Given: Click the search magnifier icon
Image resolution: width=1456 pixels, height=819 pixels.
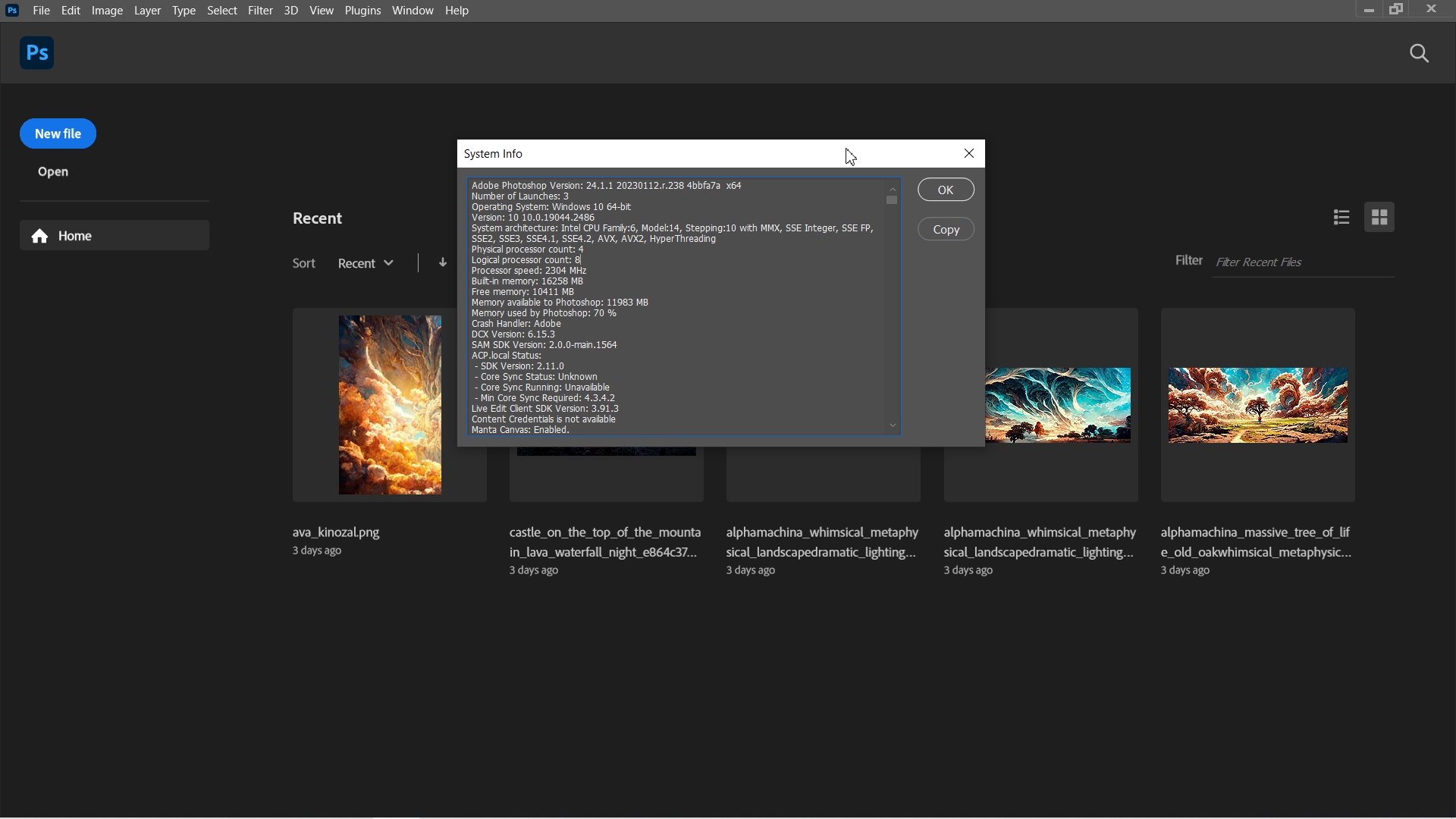Looking at the screenshot, I should [1420, 53].
